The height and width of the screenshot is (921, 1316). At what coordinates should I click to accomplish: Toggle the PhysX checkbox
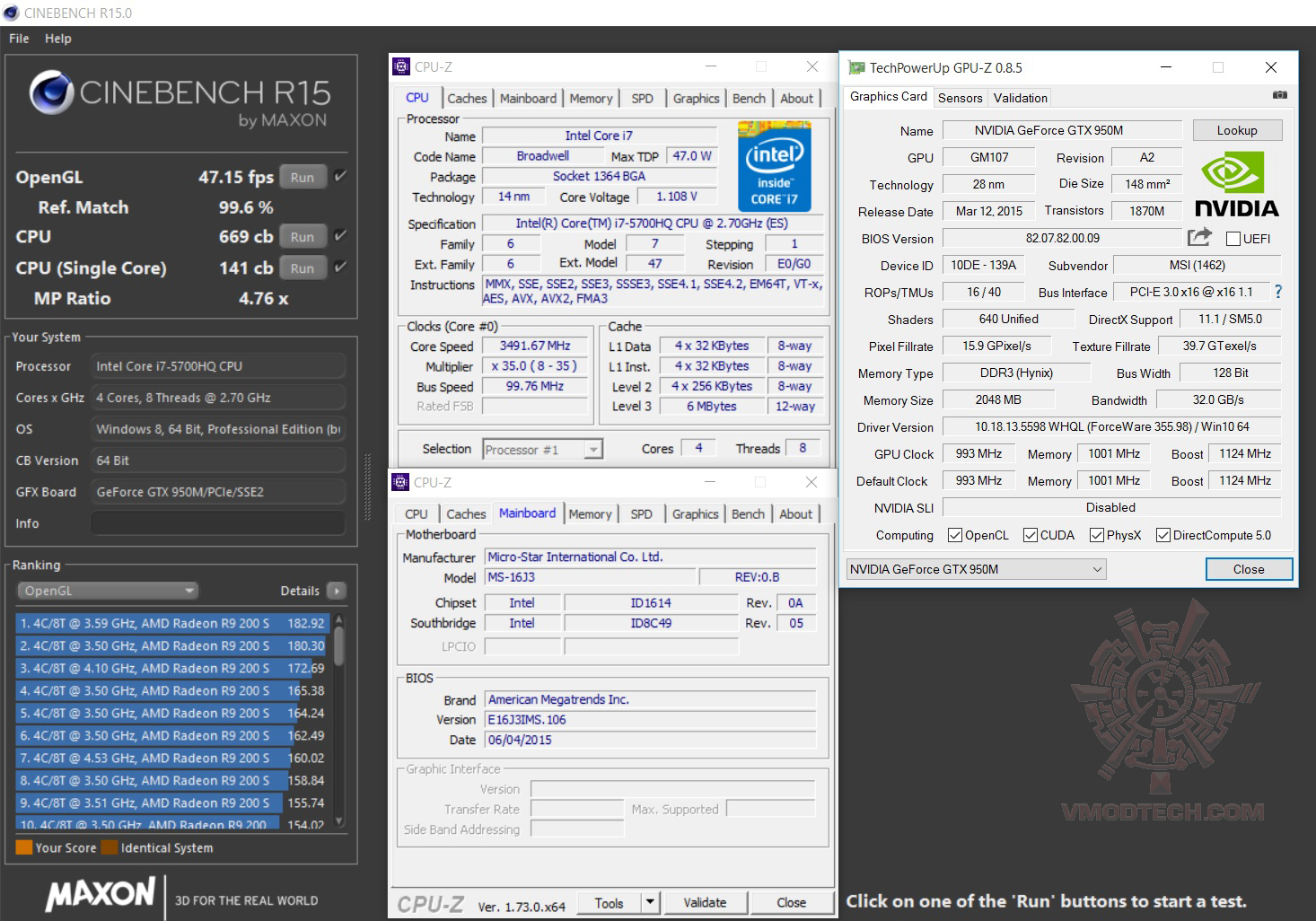[1097, 536]
